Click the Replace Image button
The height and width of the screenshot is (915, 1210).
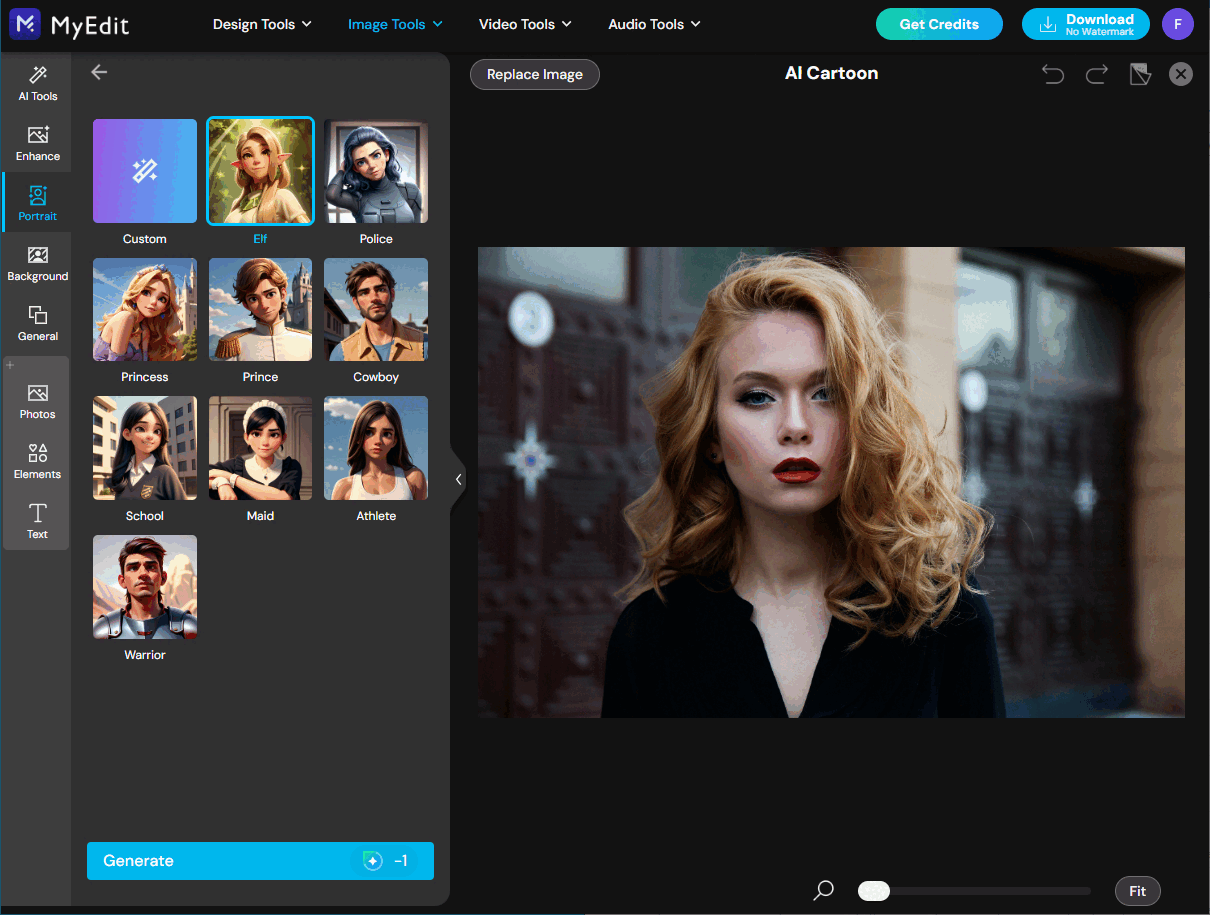pos(535,75)
